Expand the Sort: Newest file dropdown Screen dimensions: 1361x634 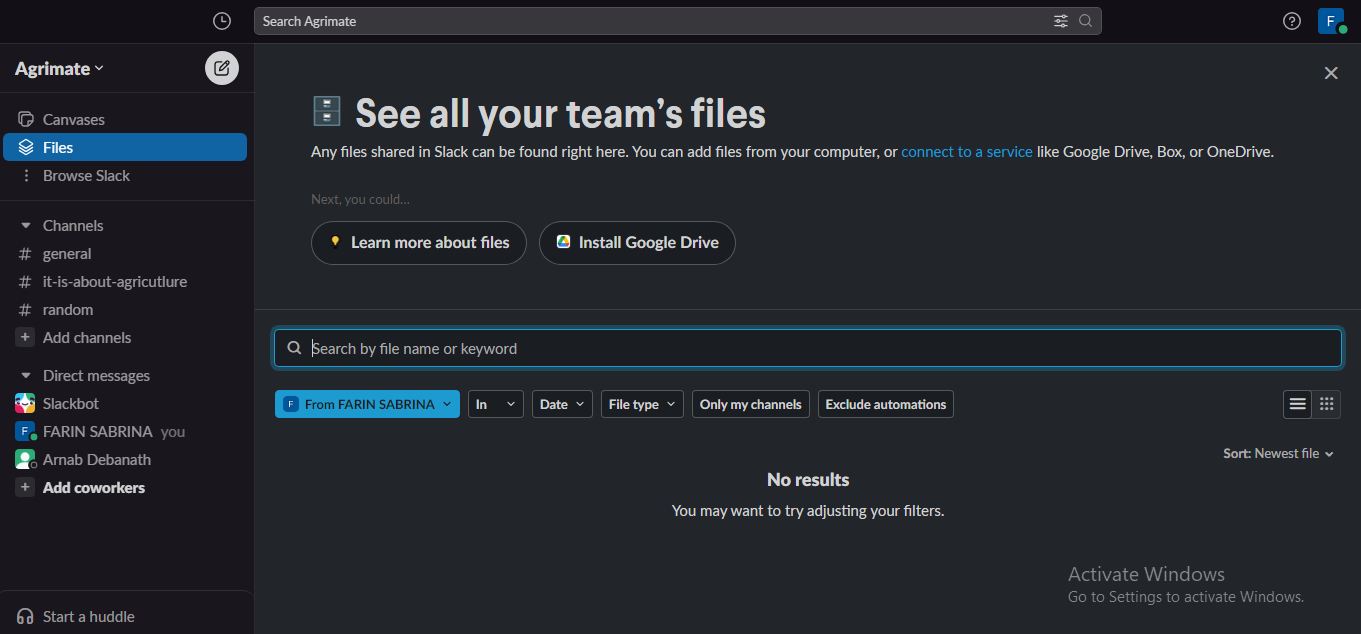click(x=1278, y=454)
